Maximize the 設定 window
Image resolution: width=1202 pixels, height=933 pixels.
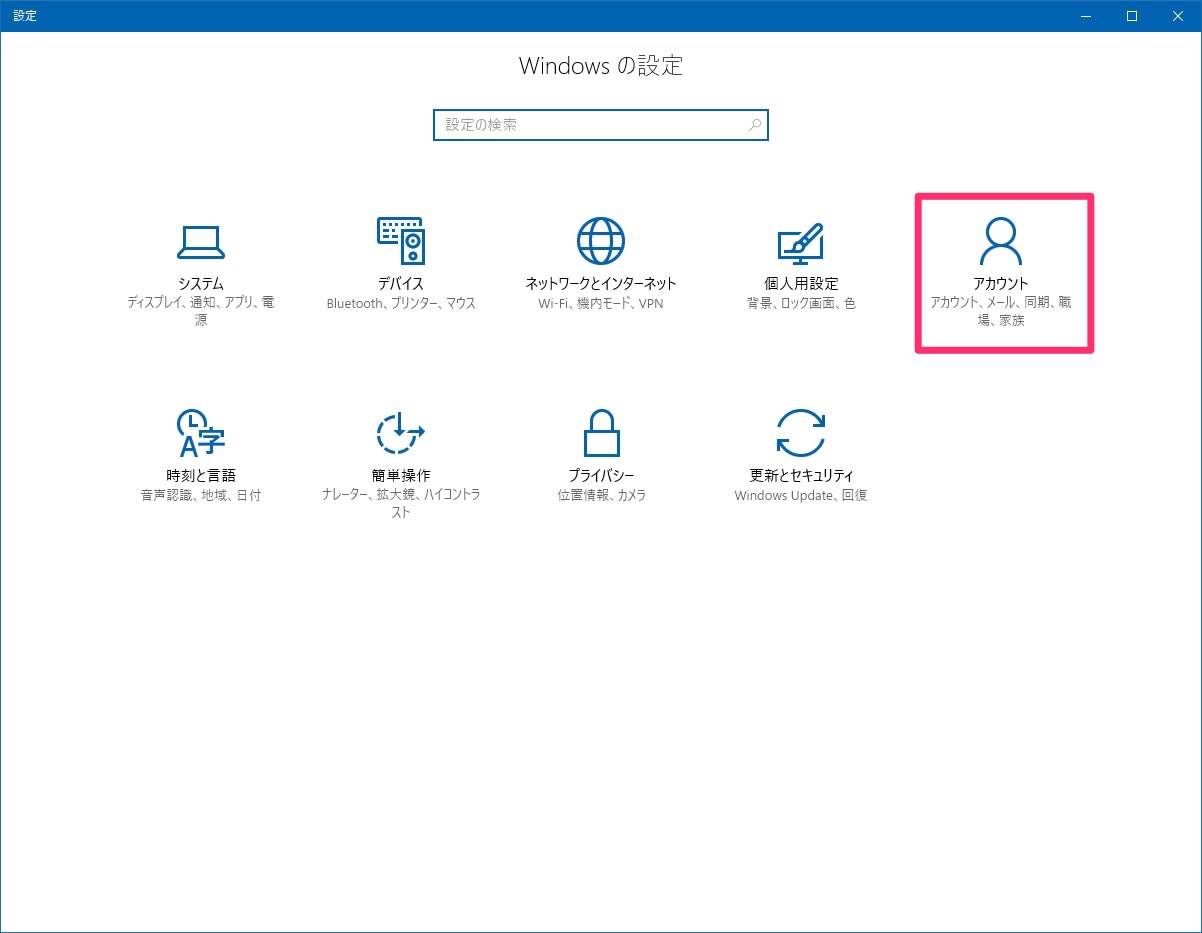tap(1132, 16)
